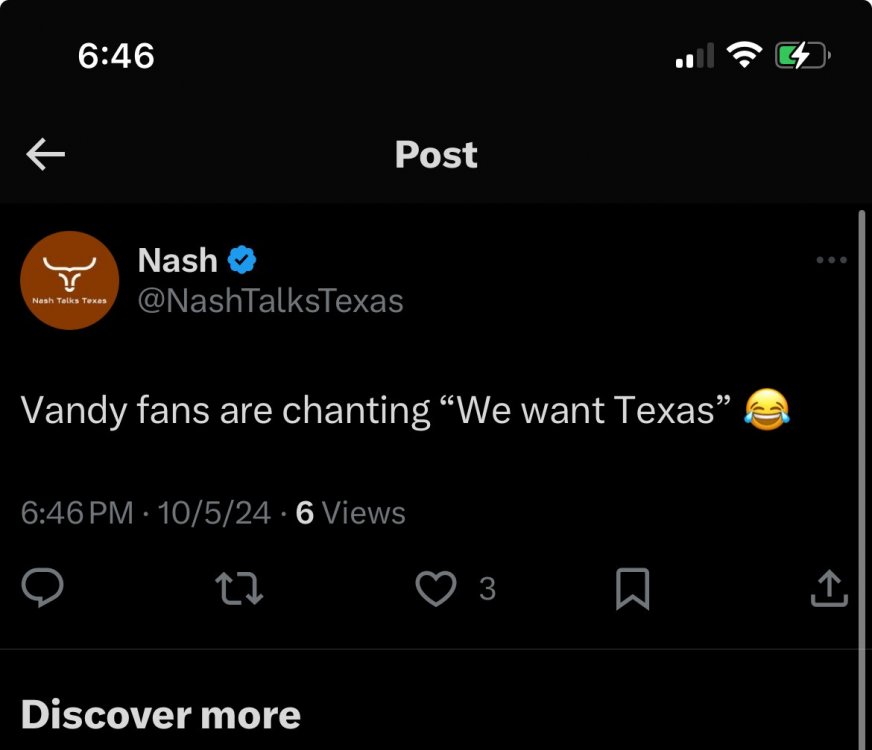Tap the Wi-Fi status icon
This screenshot has height=750, width=872.
744,57
